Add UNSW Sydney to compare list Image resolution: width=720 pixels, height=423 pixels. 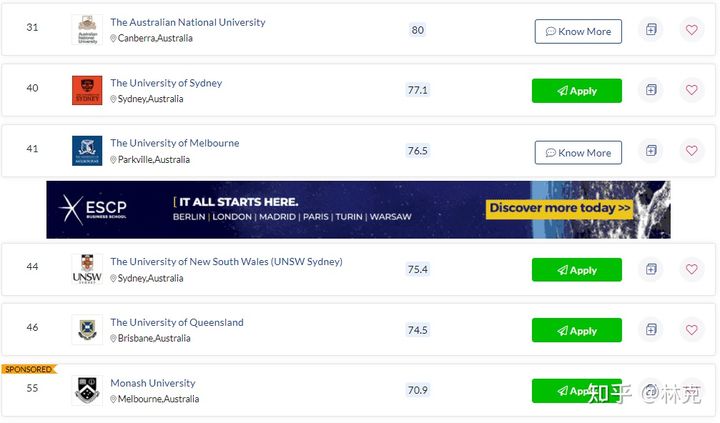[x=651, y=269]
